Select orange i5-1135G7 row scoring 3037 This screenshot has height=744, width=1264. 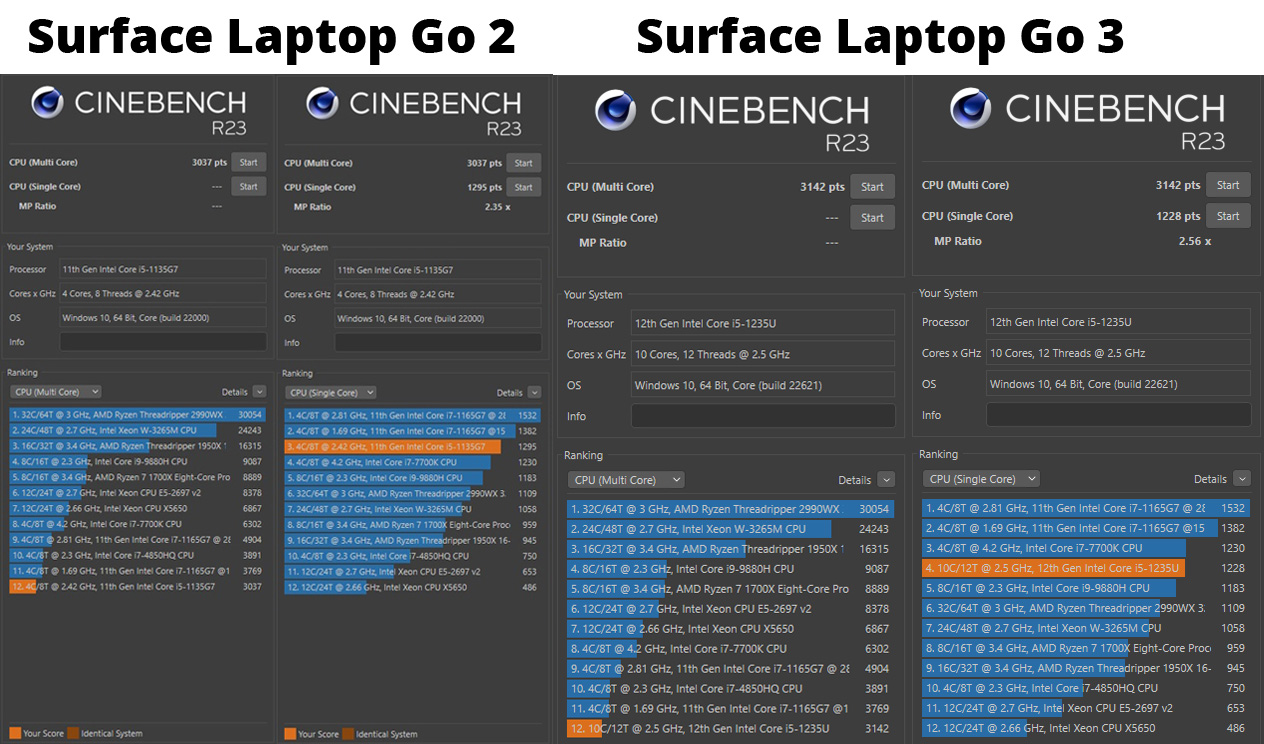pos(138,587)
